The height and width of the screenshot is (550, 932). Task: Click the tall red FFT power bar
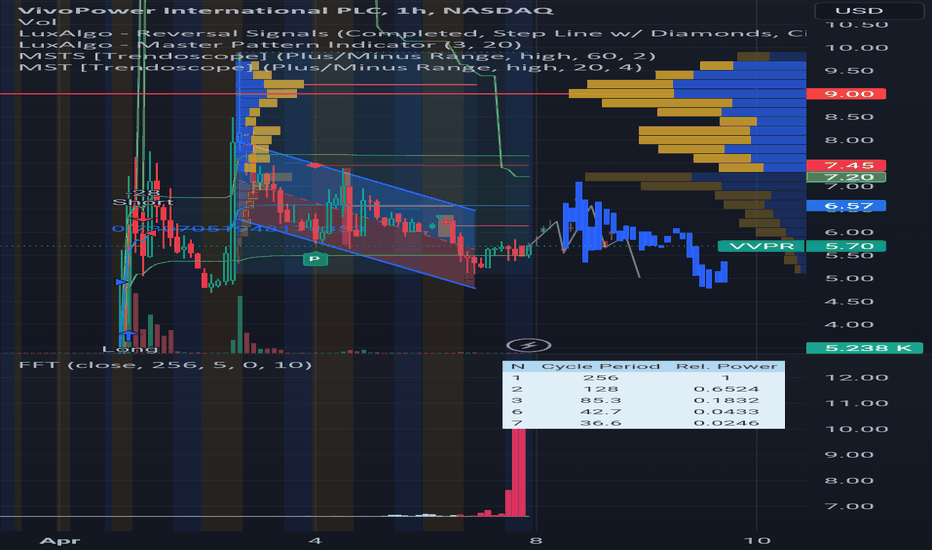coord(519,473)
